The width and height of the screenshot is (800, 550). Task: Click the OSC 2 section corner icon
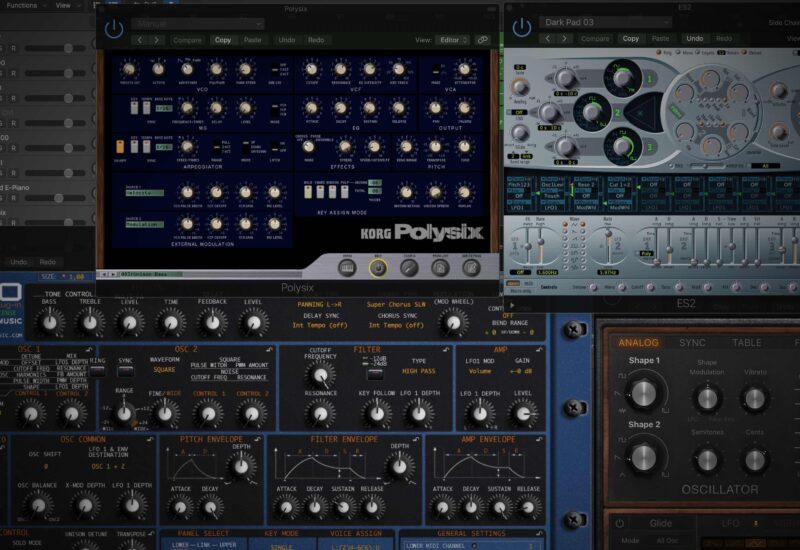[x=269, y=349]
